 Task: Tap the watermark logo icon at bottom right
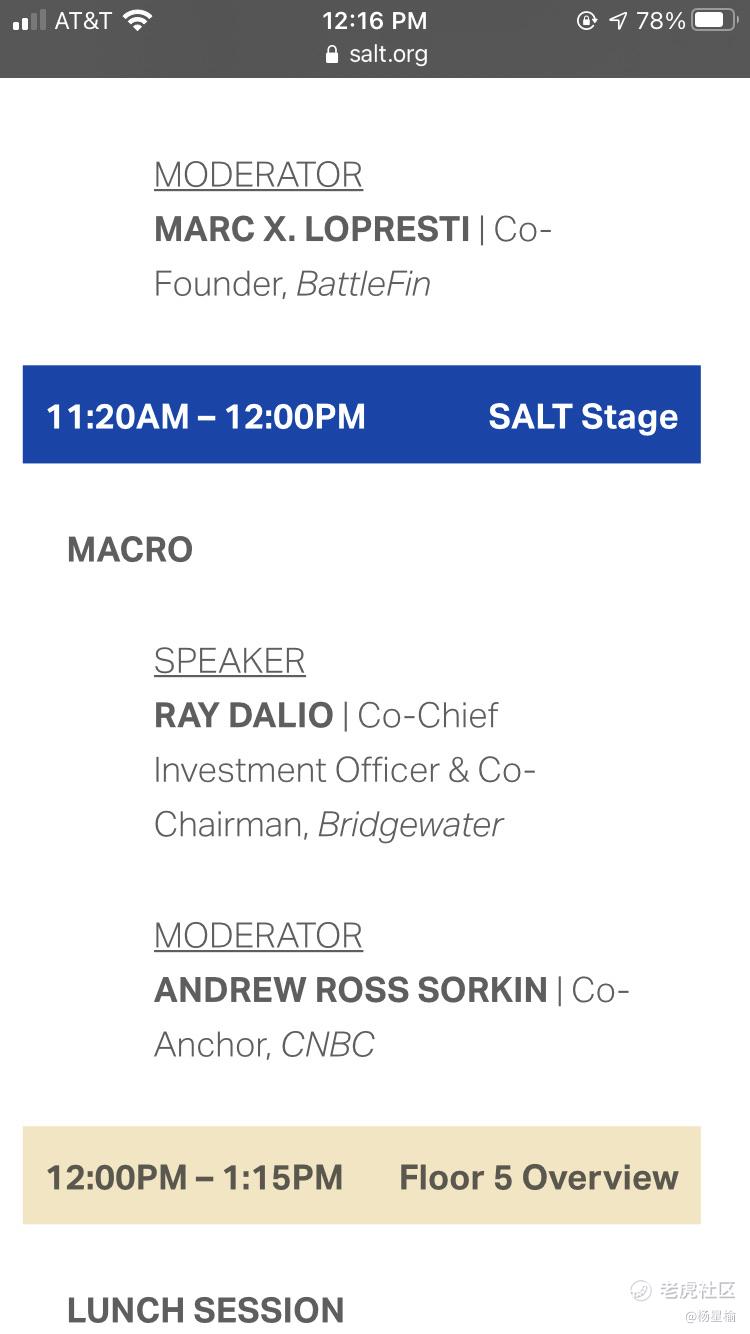tap(641, 1290)
